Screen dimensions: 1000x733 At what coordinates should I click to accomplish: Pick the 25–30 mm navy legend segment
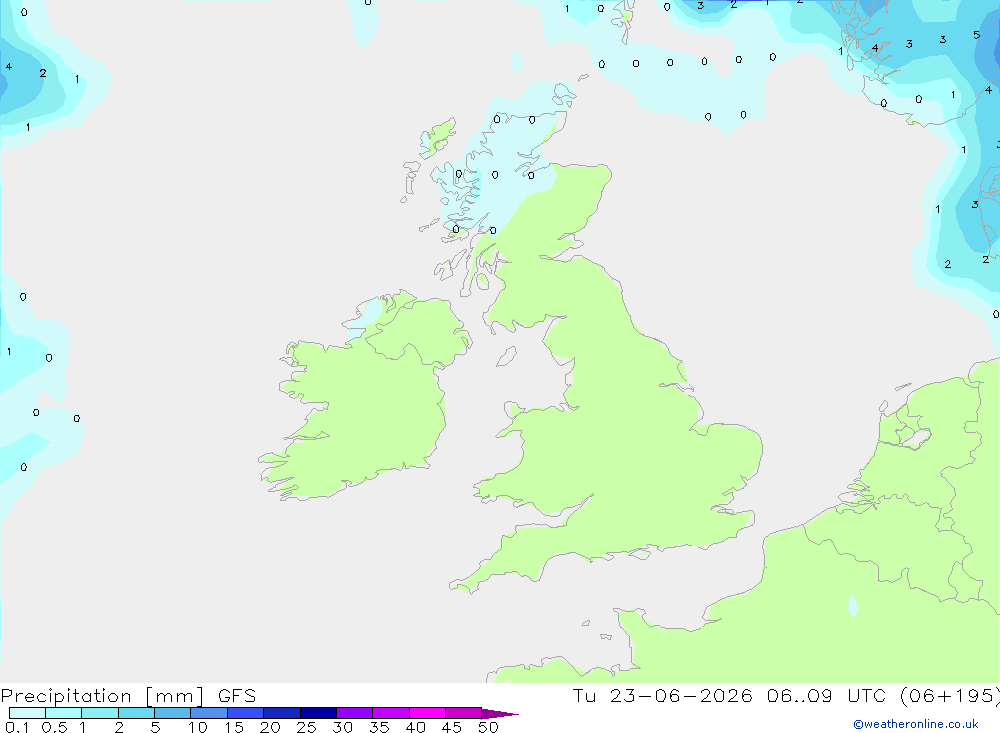pyautogui.click(x=318, y=713)
